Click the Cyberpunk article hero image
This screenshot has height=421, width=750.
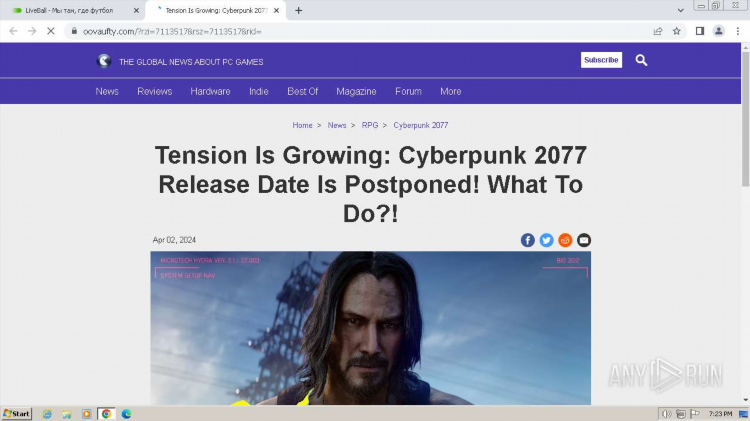point(371,328)
